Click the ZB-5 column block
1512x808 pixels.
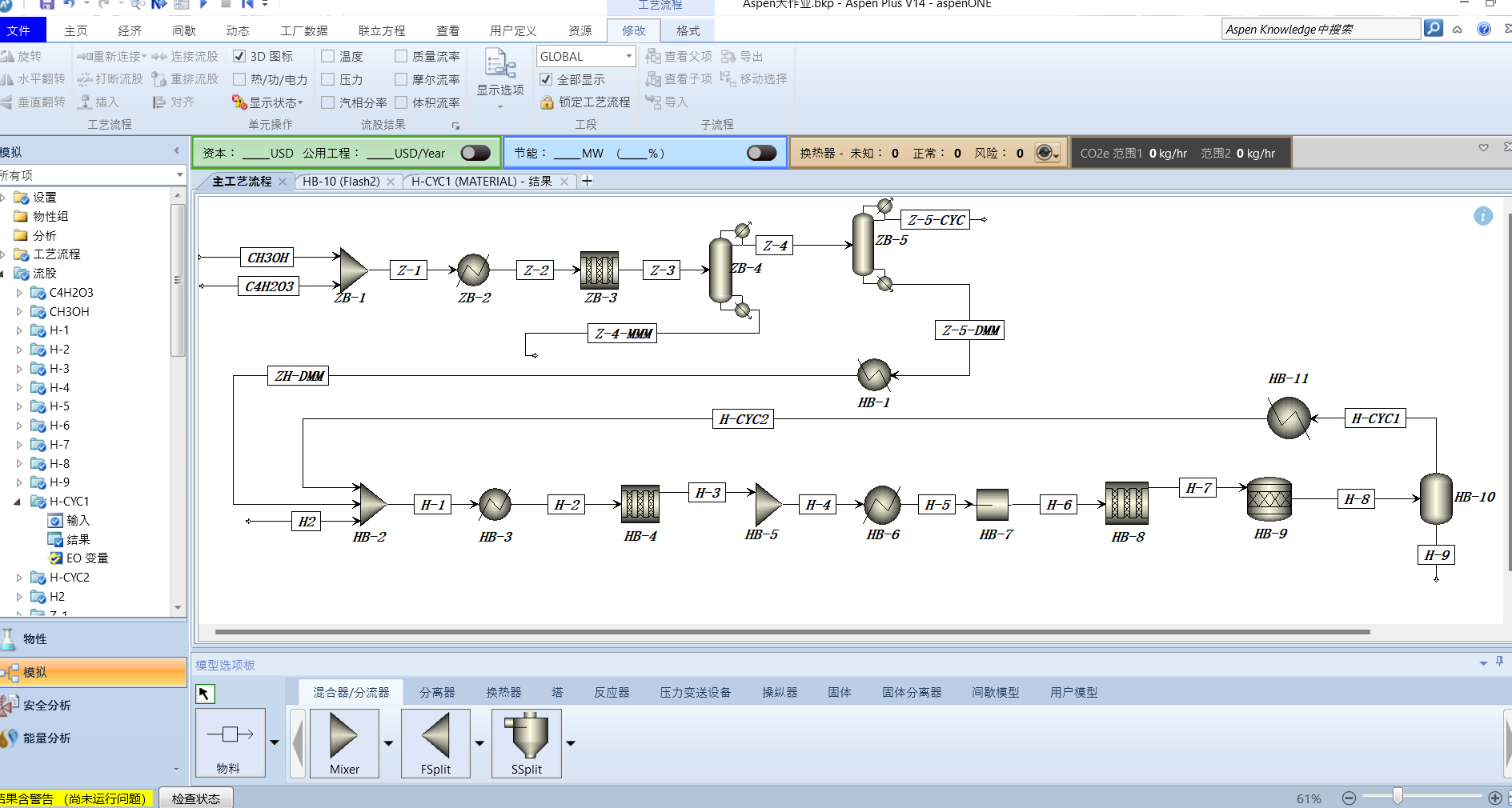[864, 244]
